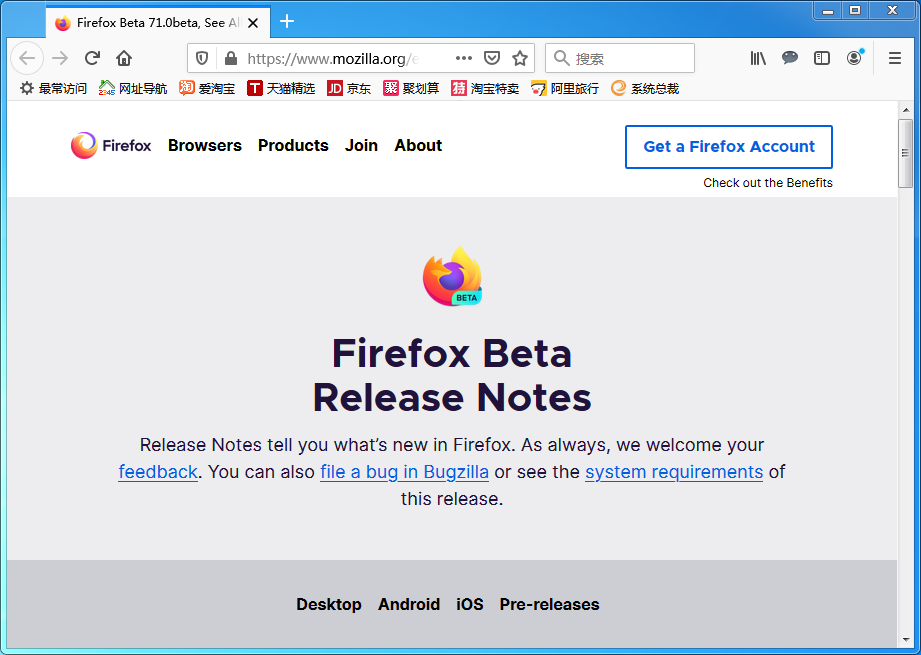Reload the current page
921x655 pixels.
click(x=92, y=58)
